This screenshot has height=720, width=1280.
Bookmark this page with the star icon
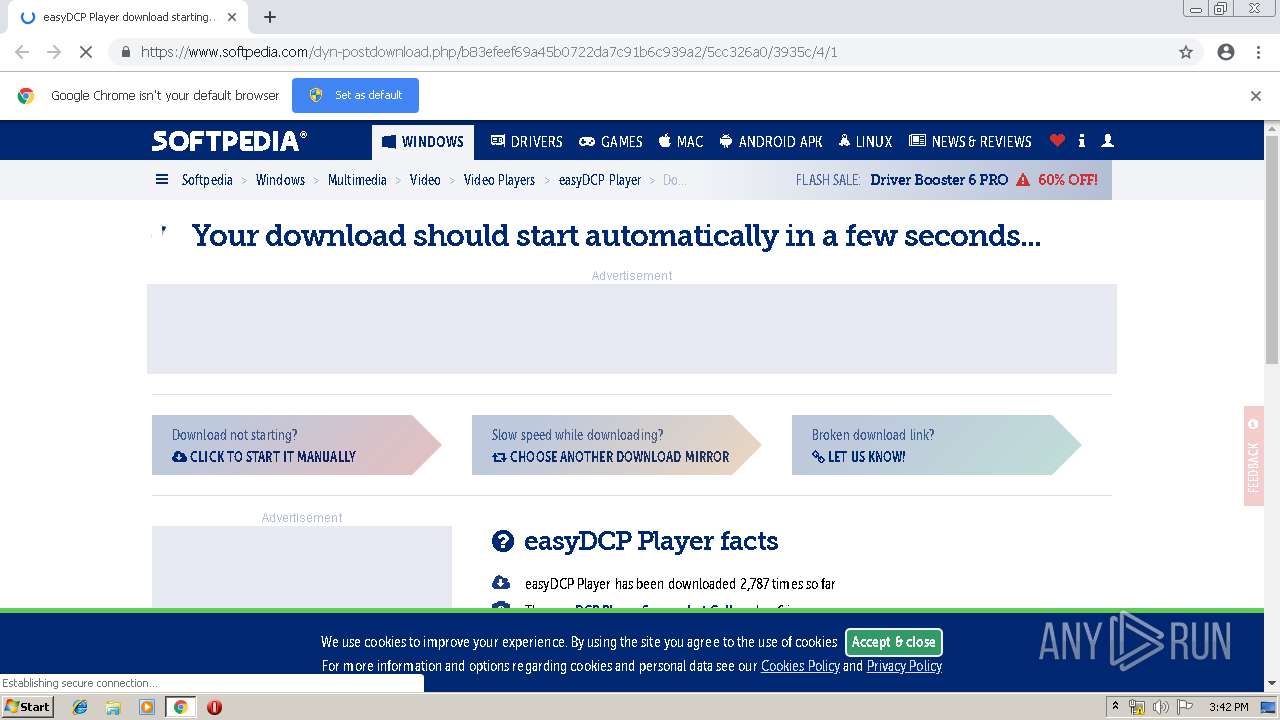(1186, 52)
